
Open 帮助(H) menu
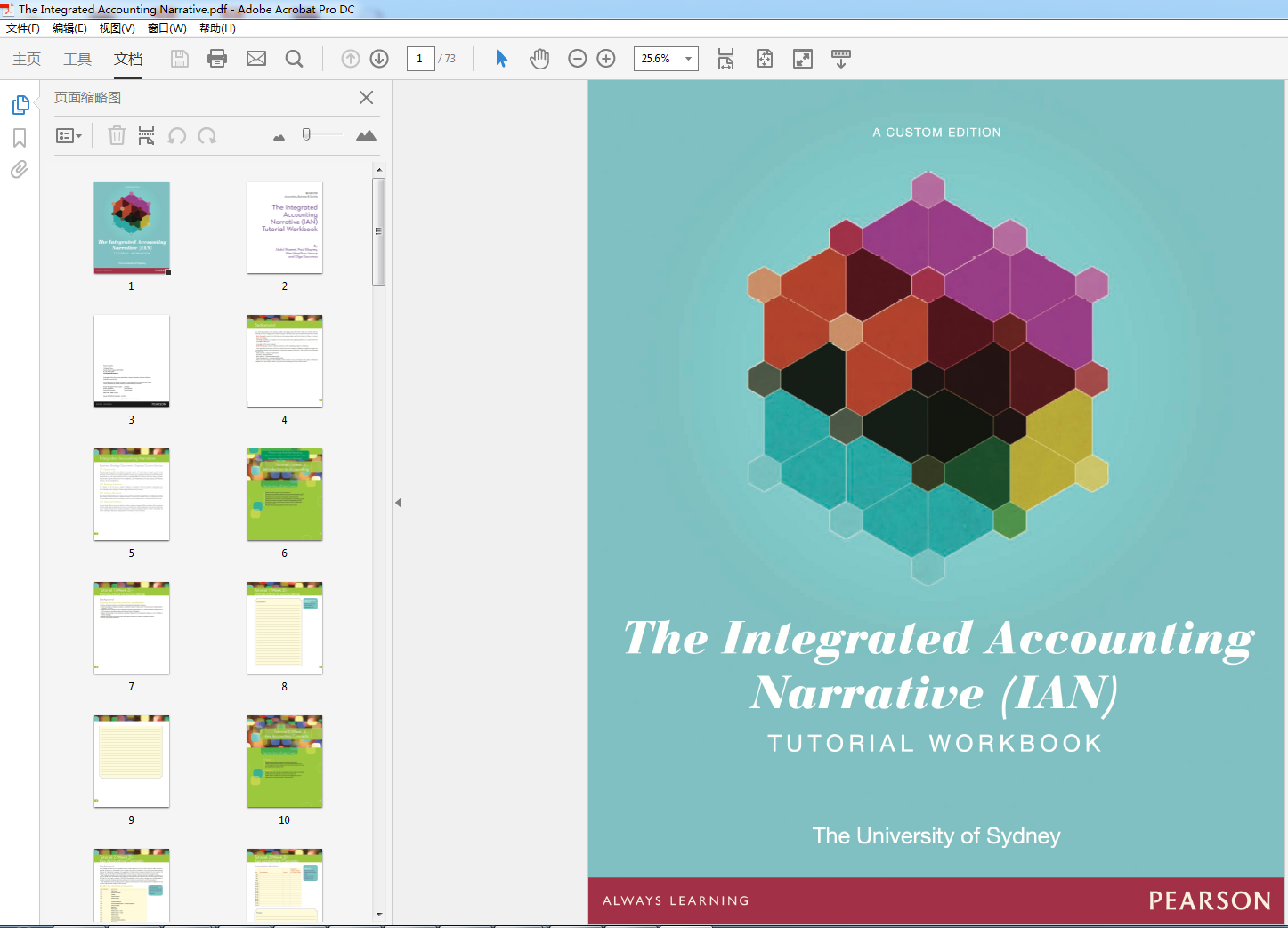[x=217, y=28]
